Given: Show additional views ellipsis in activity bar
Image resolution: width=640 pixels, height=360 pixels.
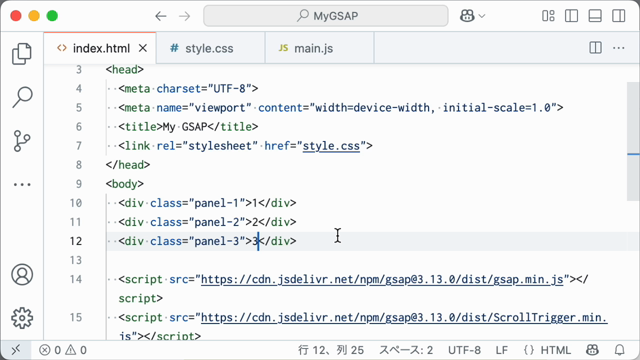Looking at the screenshot, I should [x=22, y=184].
